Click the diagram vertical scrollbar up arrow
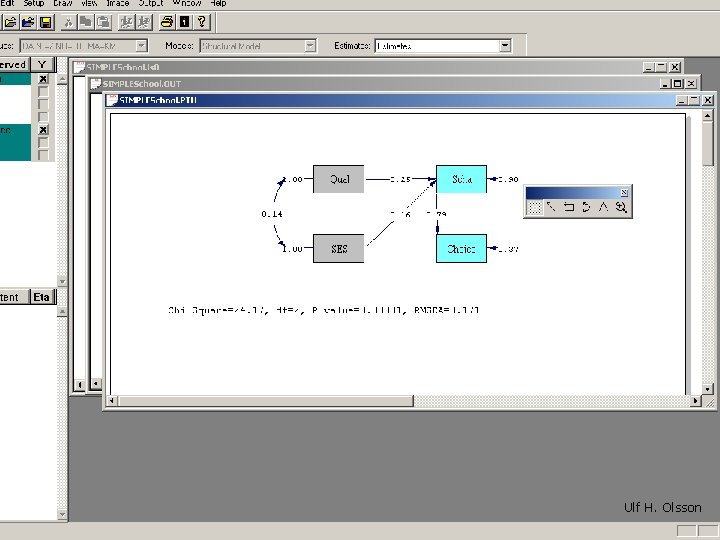Viewport: 720px width, 540px height. point(708,115)
